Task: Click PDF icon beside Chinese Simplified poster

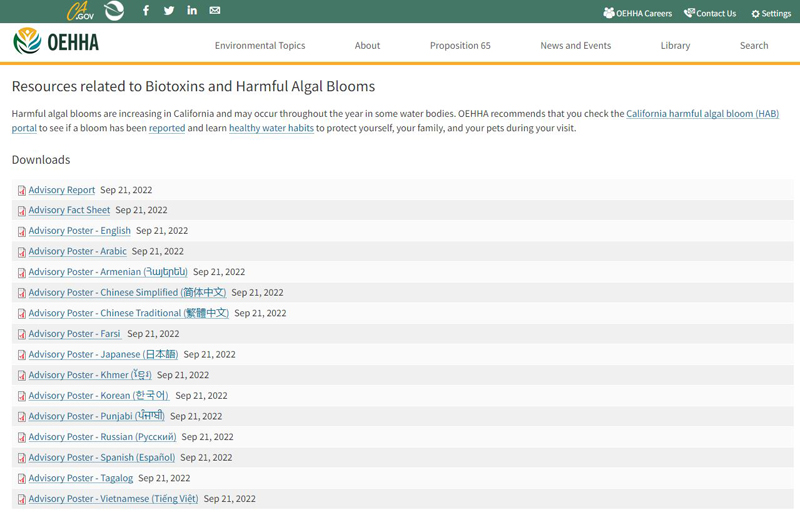Action: click(21, 293)
